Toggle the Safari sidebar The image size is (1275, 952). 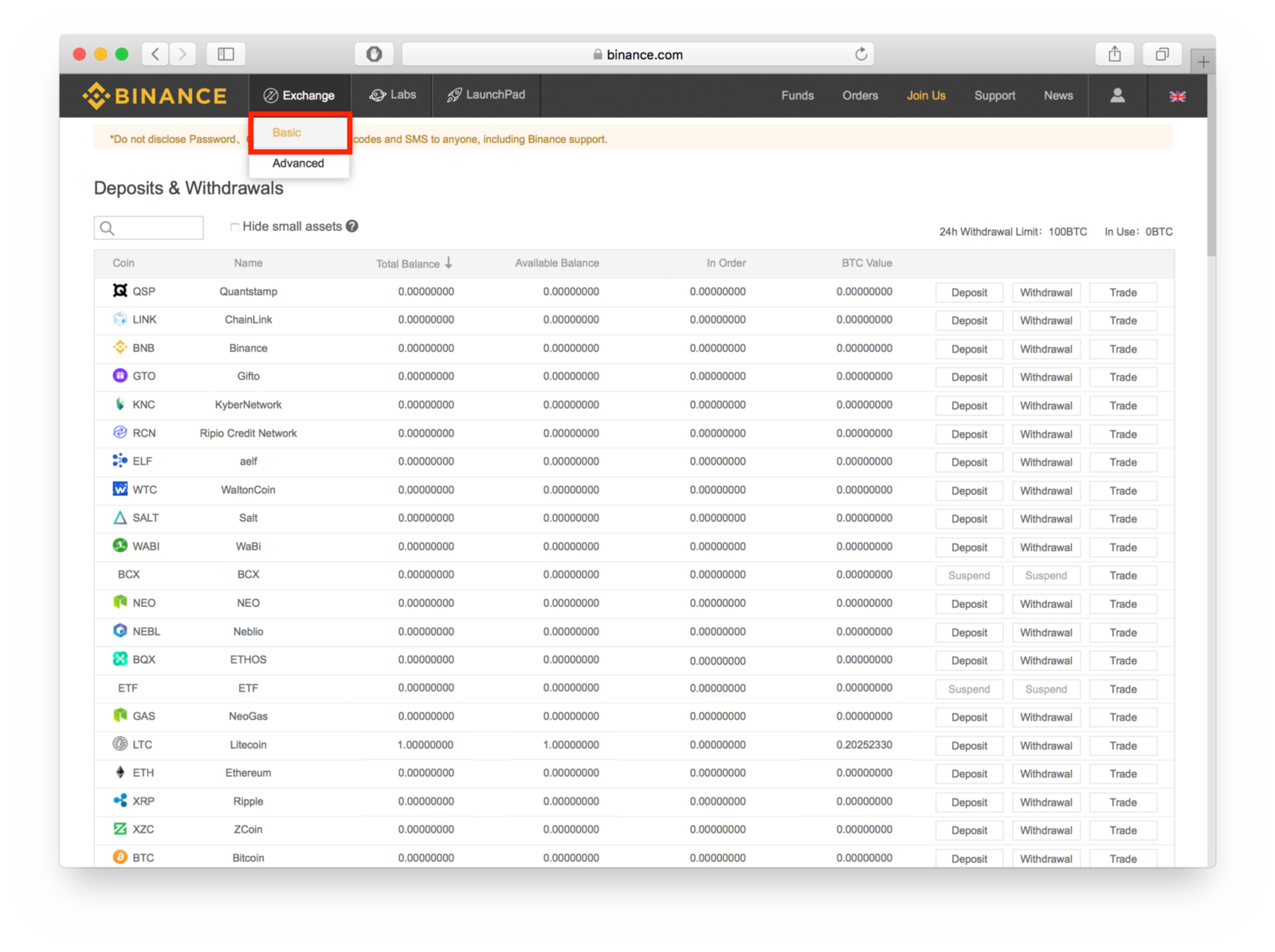[226, 54]
